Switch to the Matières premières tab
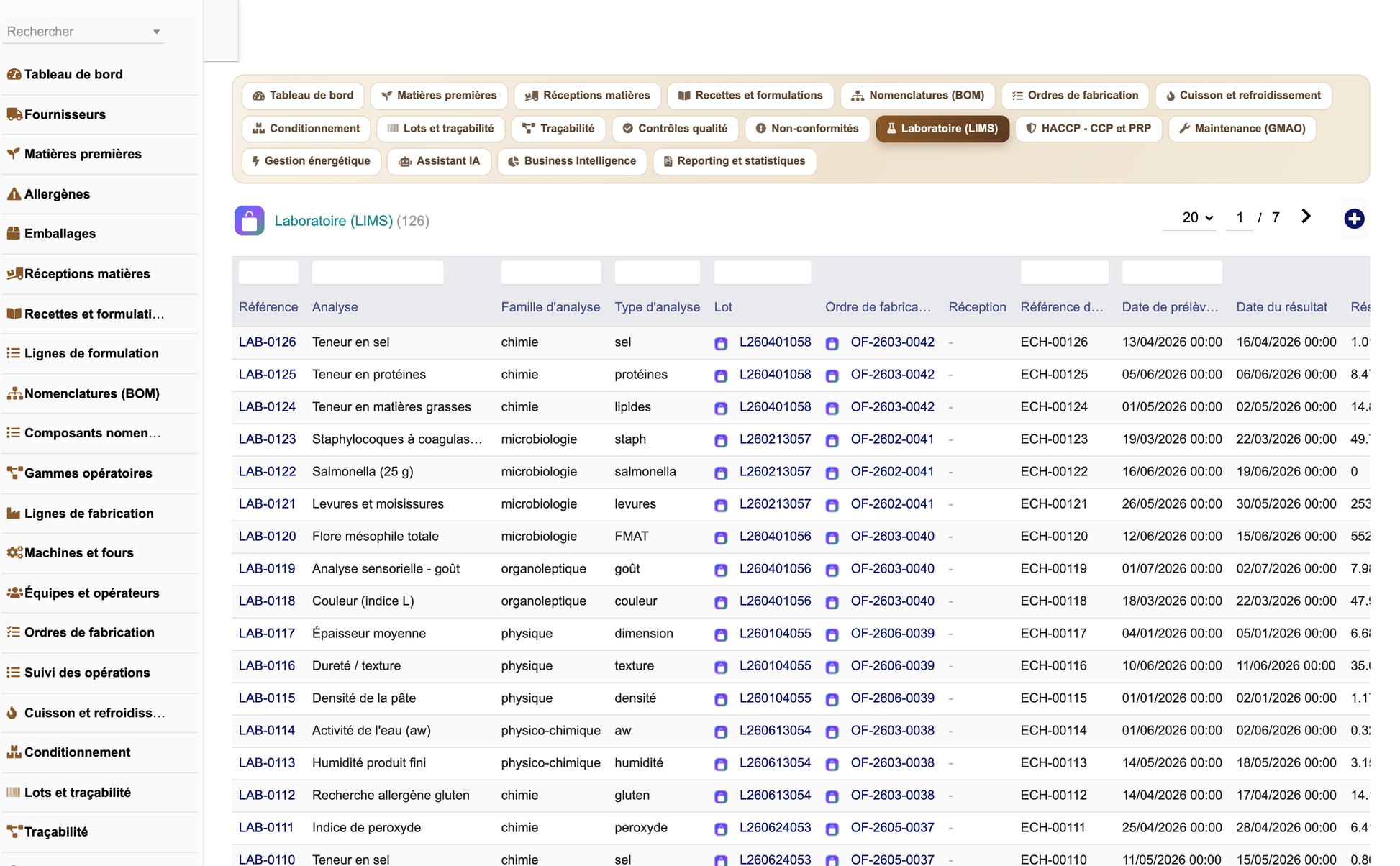Screen dimensions: 1400x866 (x=439, y=96)
